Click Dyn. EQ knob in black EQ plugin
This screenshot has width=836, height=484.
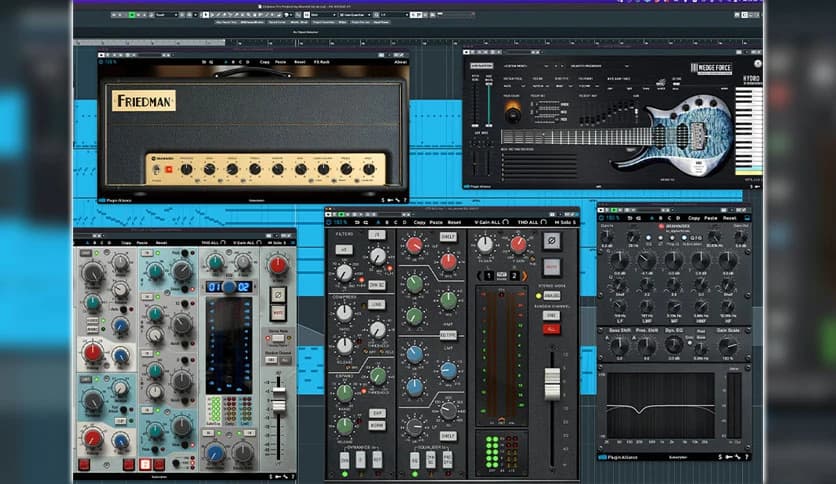[x=673, y=345]
